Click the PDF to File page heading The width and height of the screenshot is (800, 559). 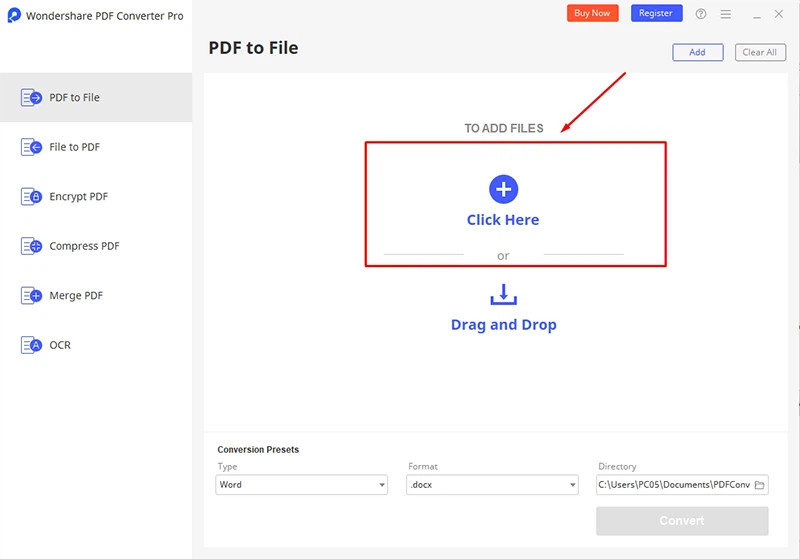point(254,48)
